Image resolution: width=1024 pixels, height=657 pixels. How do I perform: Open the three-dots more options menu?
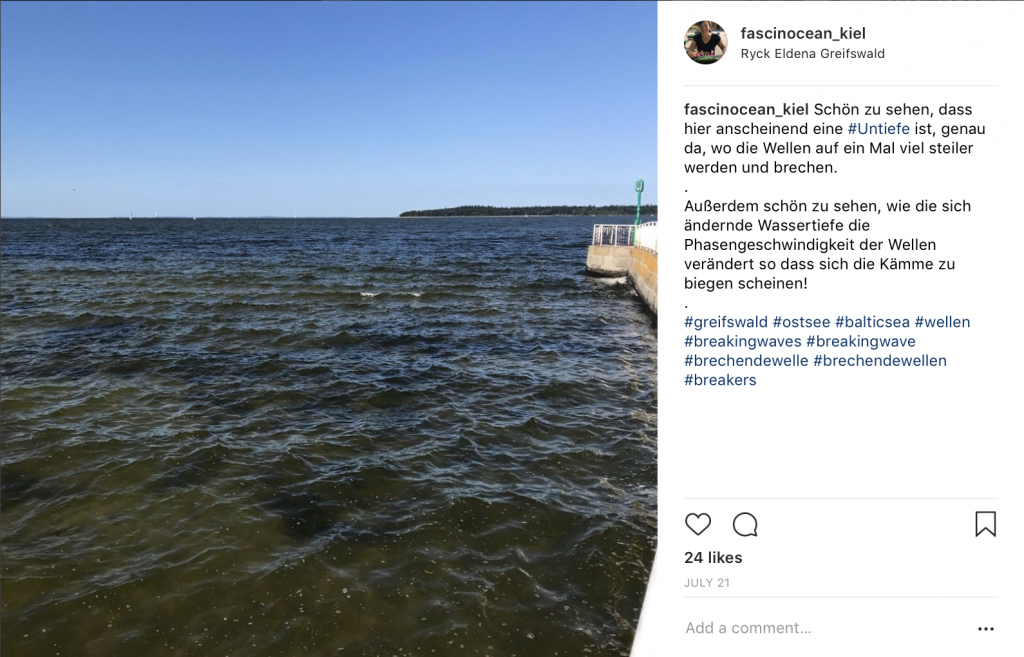pyautogui.click(x=985, y=629)
